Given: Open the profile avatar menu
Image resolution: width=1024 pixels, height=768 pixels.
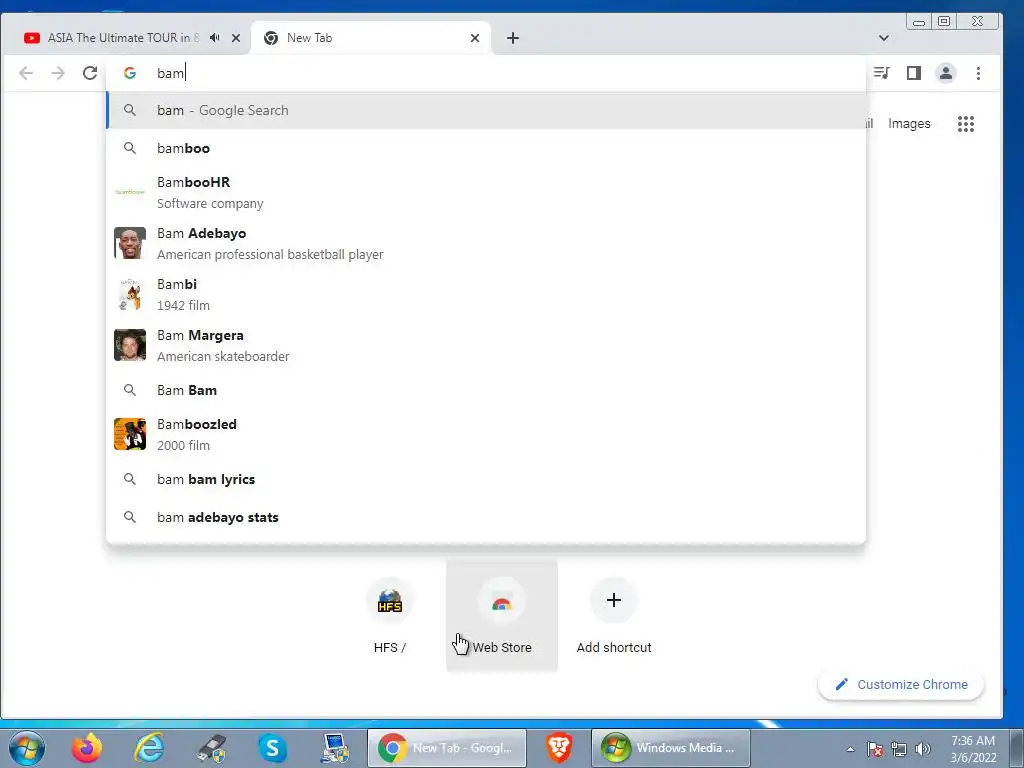Looking at the screenshot, I should [x=946, y=73].
